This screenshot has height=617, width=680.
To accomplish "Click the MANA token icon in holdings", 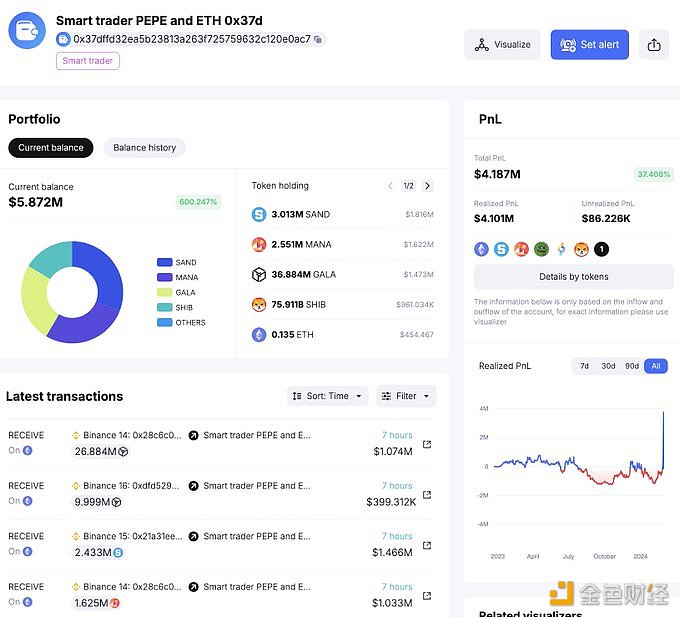I will pyautogui.click(x=259, y=245).
